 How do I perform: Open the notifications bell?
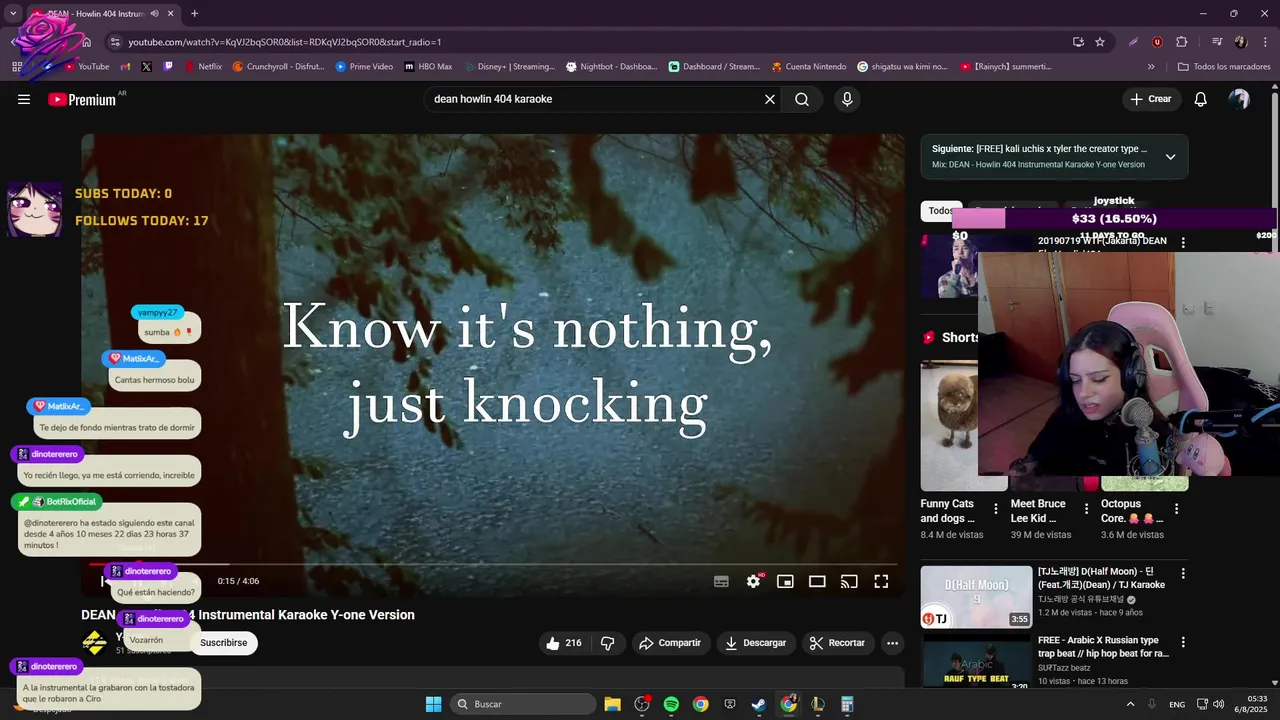coord(1201,99)
